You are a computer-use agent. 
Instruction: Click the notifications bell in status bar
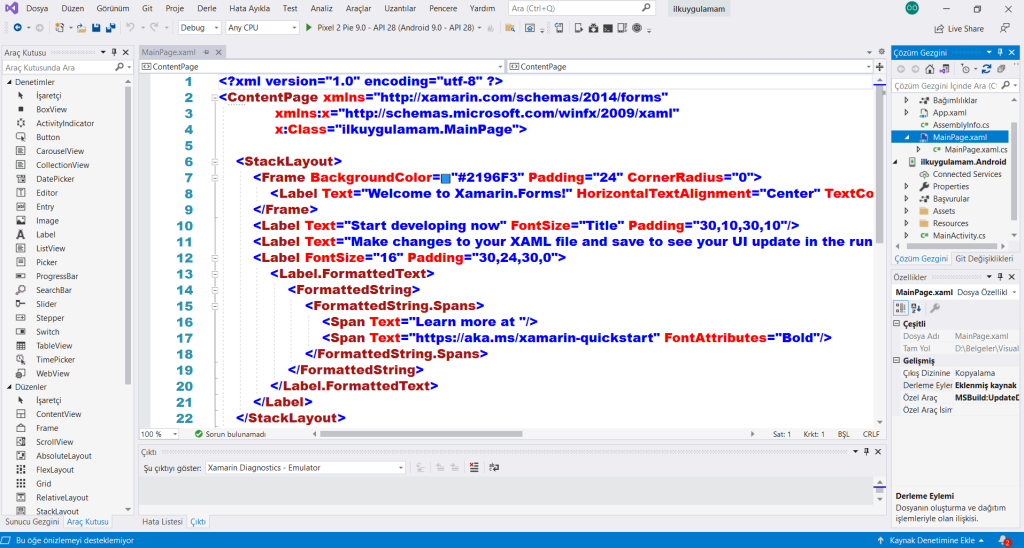[x=1004, y=540]
